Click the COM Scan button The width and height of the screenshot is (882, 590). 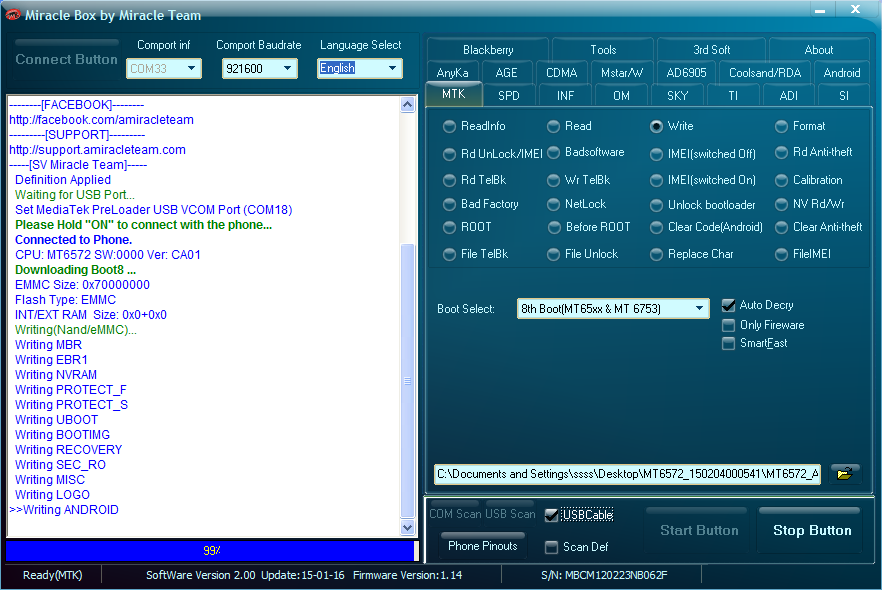click(454, 514)
